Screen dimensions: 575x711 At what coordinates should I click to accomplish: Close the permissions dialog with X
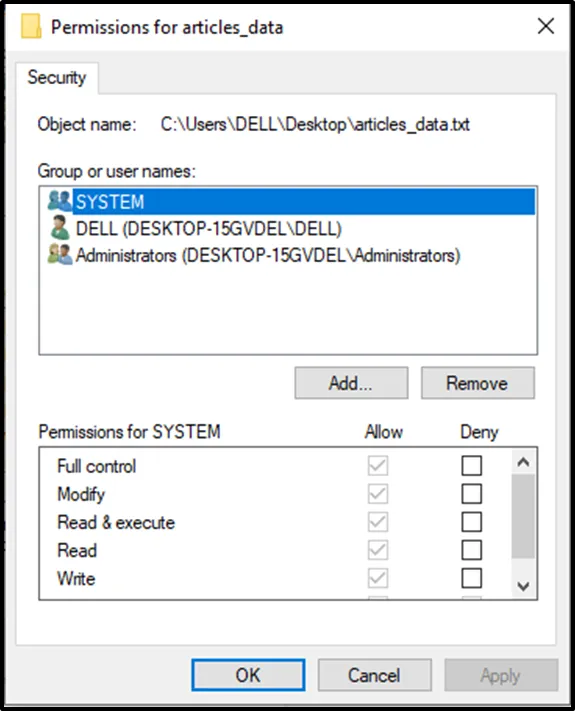[546, 26]
